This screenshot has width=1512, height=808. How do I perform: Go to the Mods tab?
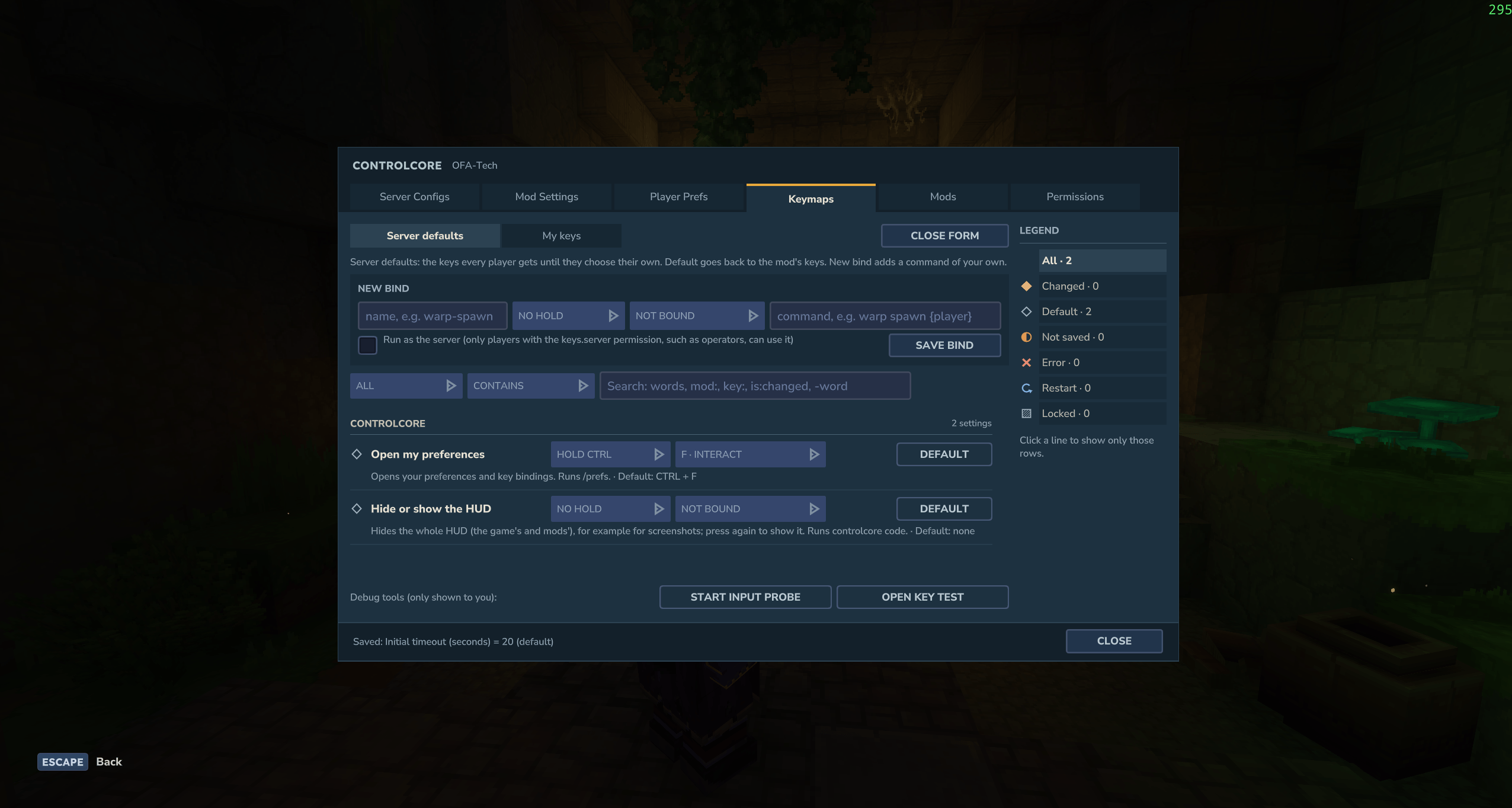(x=943, y=197)
